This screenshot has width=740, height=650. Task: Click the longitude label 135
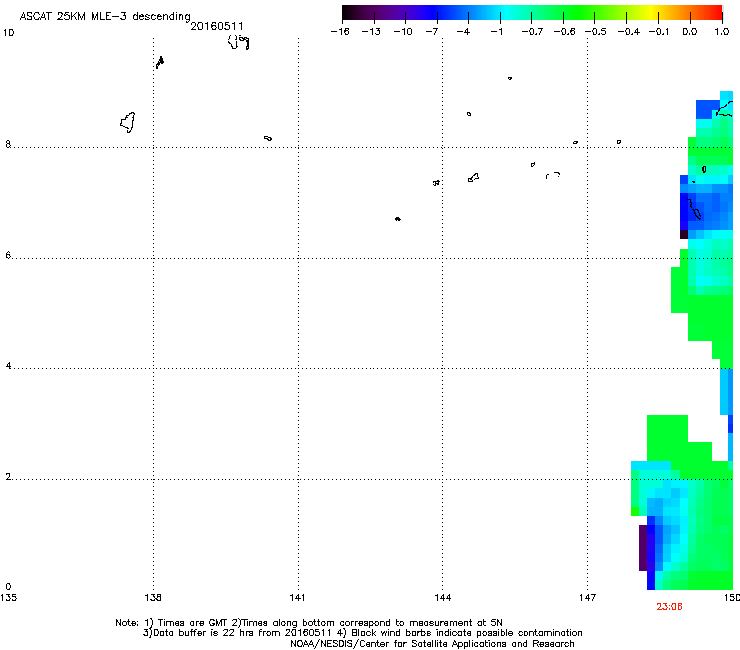[8, 598]
